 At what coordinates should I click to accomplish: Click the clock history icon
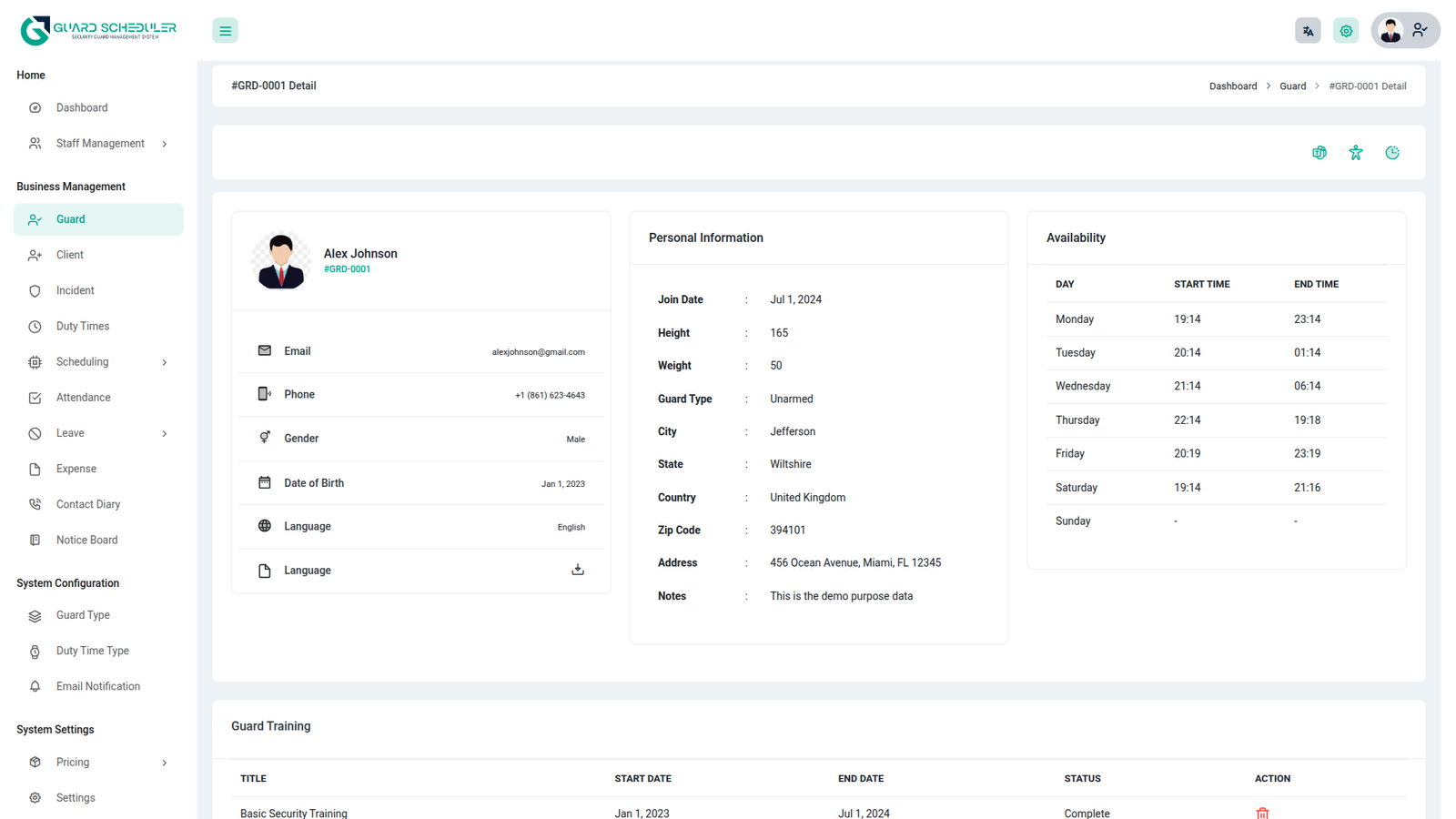pos(1392,153)
